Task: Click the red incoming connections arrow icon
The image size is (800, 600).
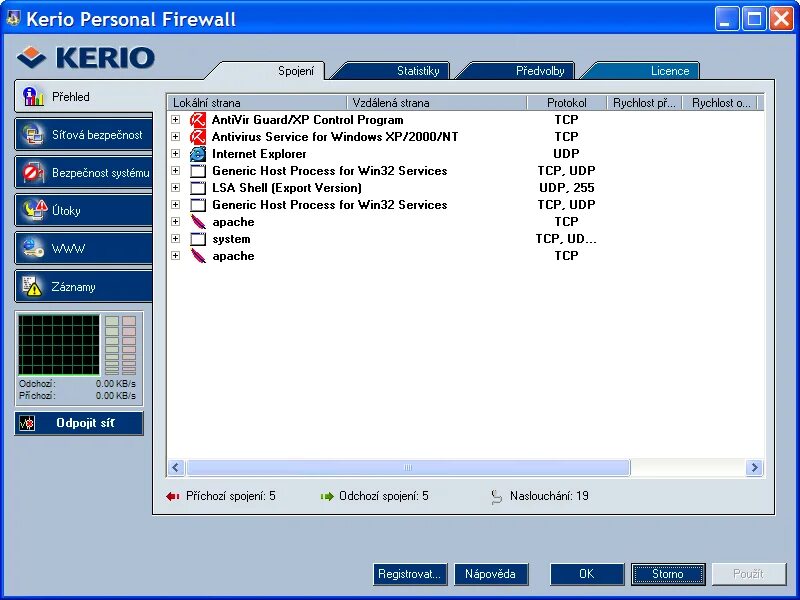Action: [172, 496]
